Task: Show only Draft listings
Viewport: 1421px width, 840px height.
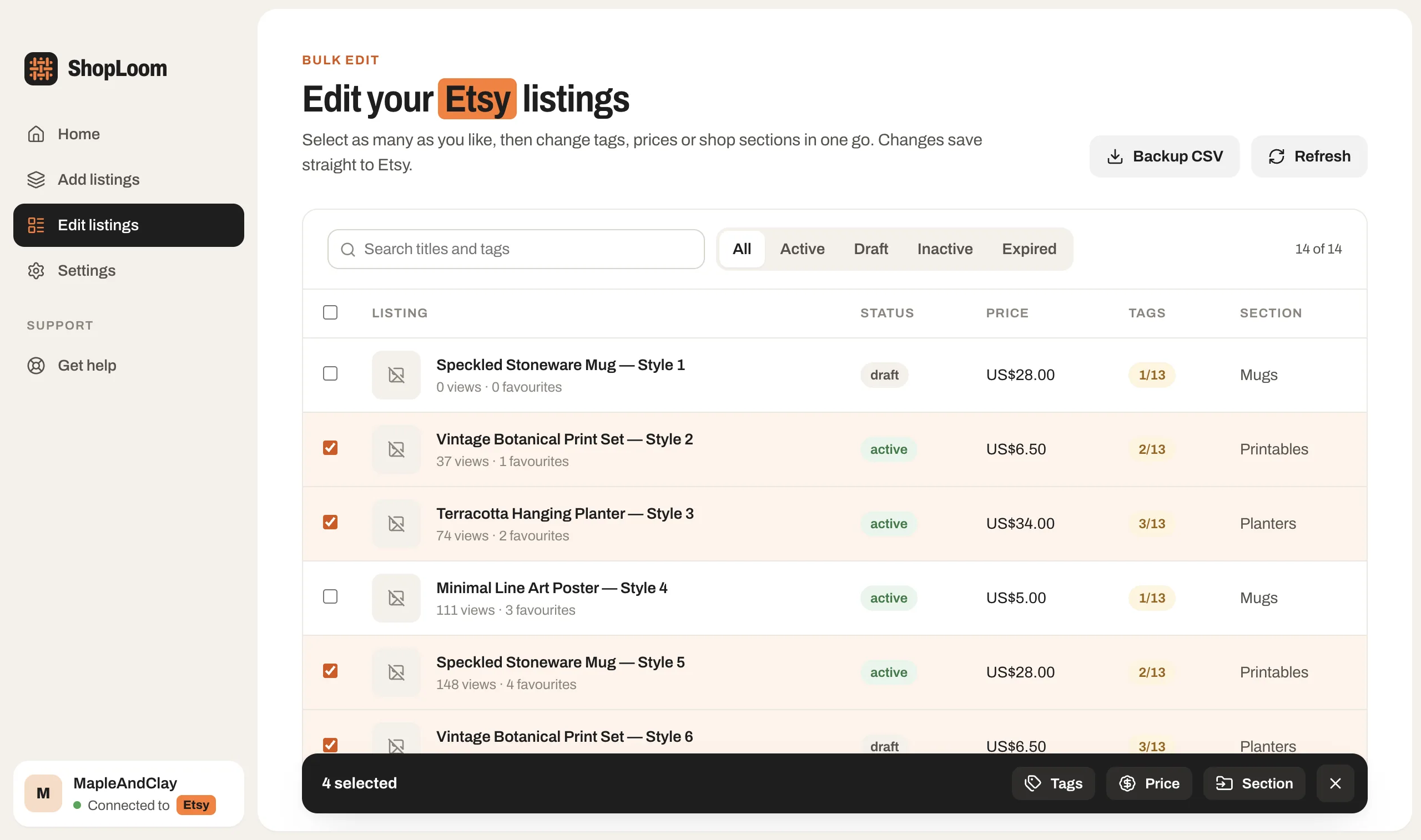Action: tap(871, 249)
